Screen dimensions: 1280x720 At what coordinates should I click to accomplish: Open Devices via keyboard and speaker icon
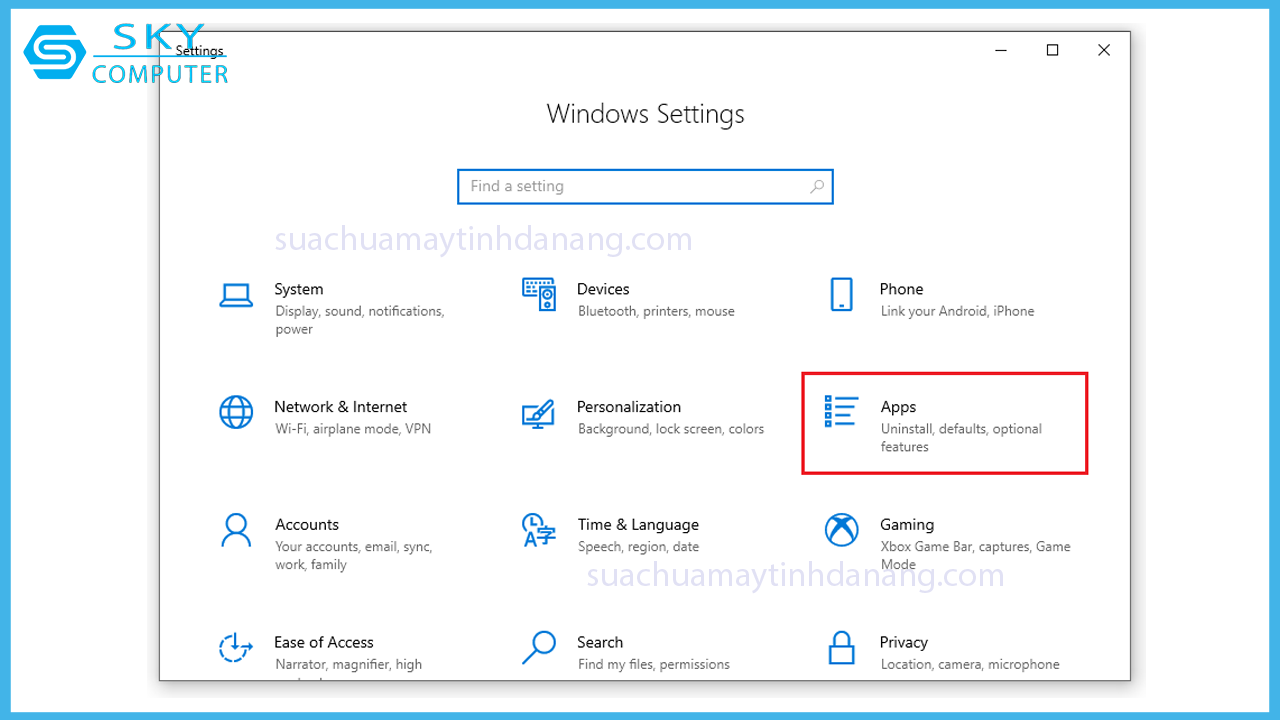539,295
